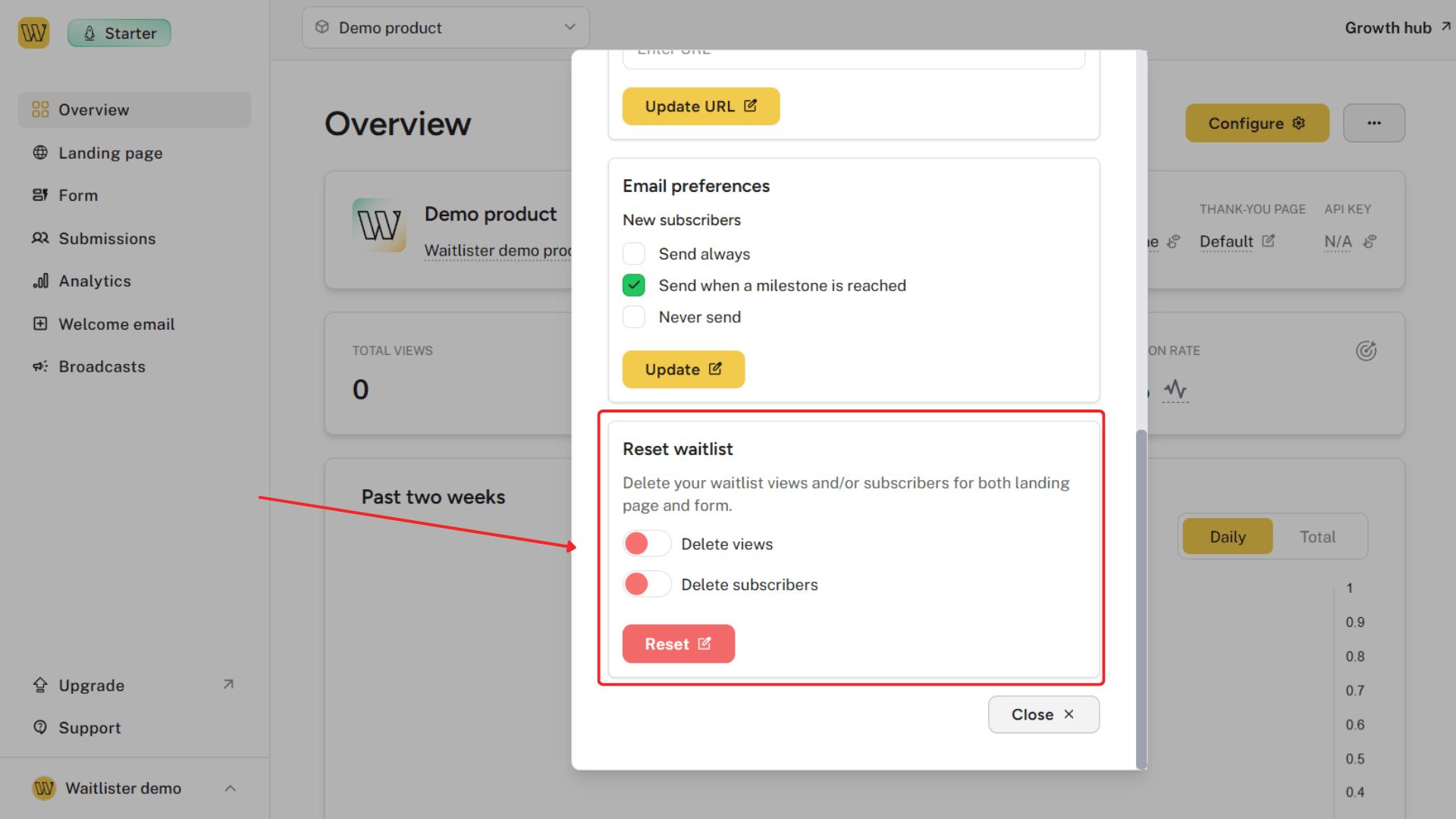Click the Waitlister W logo icon
The height and width of the screenshot is (819, 1456).
(33, 33)
